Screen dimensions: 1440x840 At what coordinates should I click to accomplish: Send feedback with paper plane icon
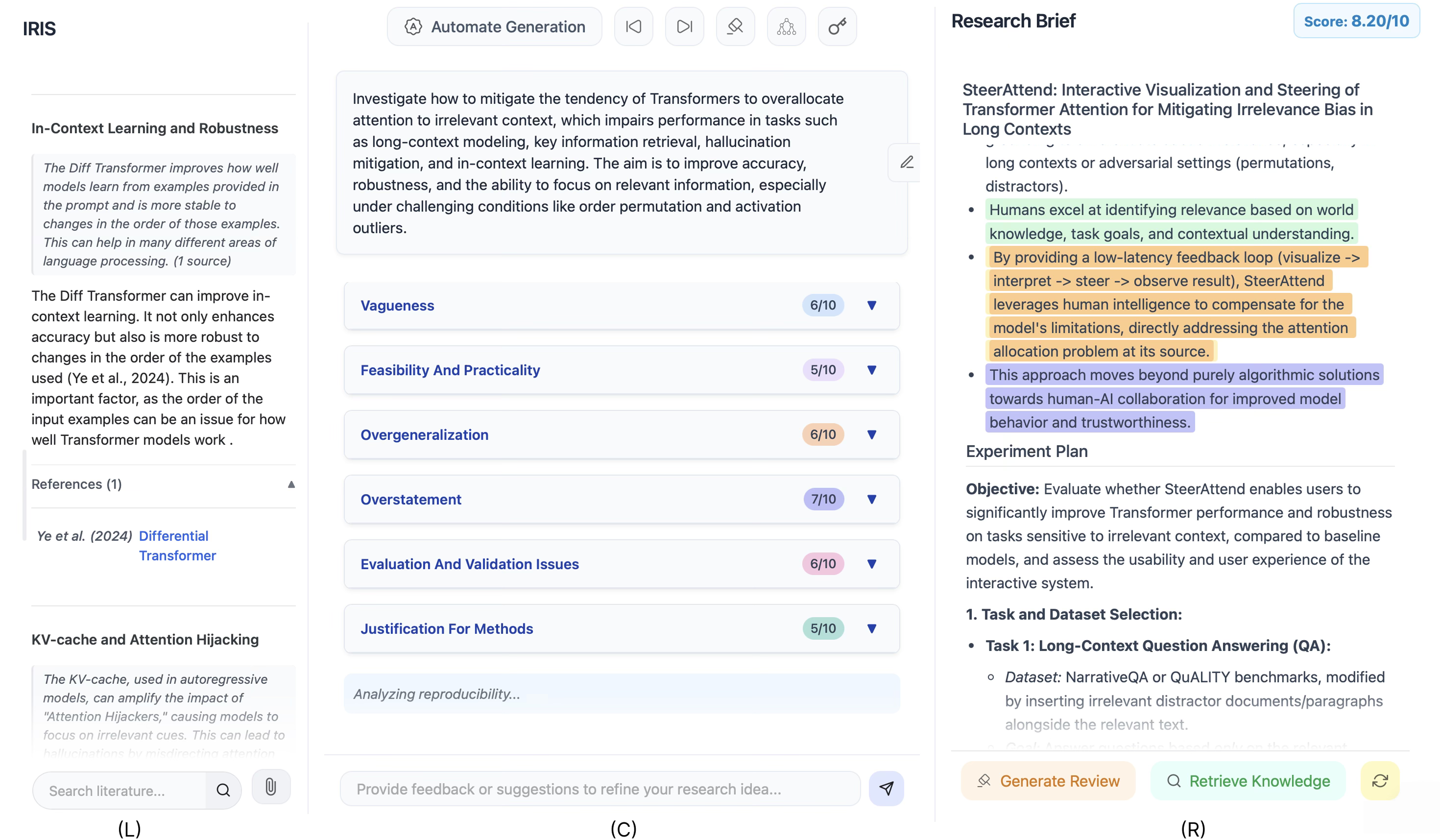[x=886, y=789]
